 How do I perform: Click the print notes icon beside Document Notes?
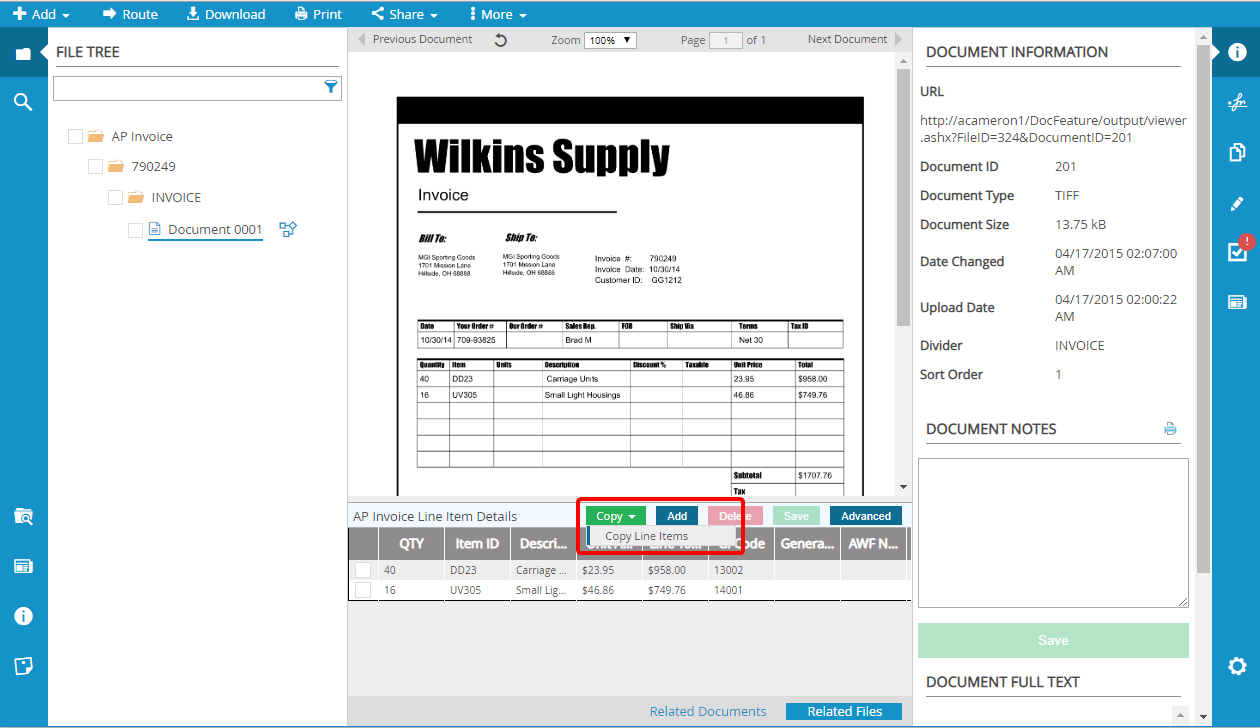click(x=1170, y=429)
